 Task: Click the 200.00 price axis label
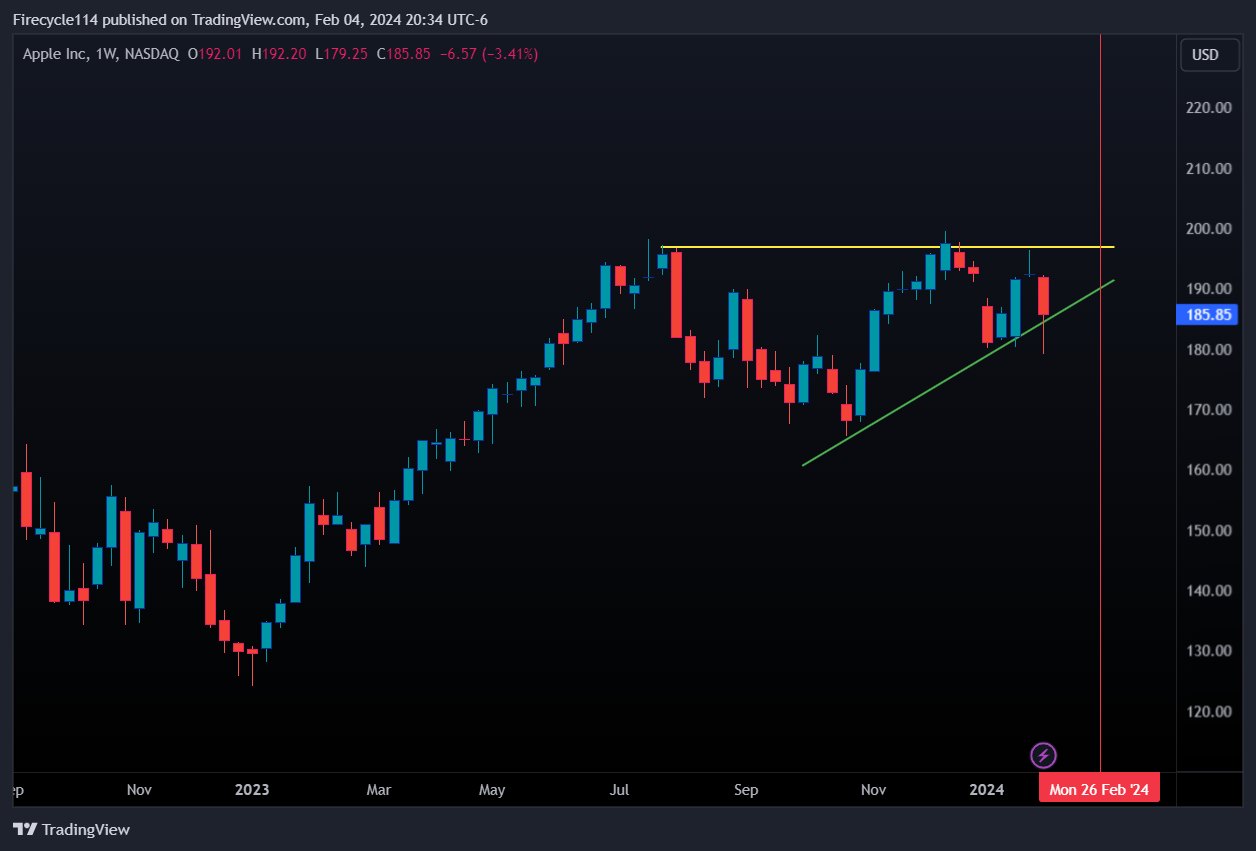click(1208, 228)
